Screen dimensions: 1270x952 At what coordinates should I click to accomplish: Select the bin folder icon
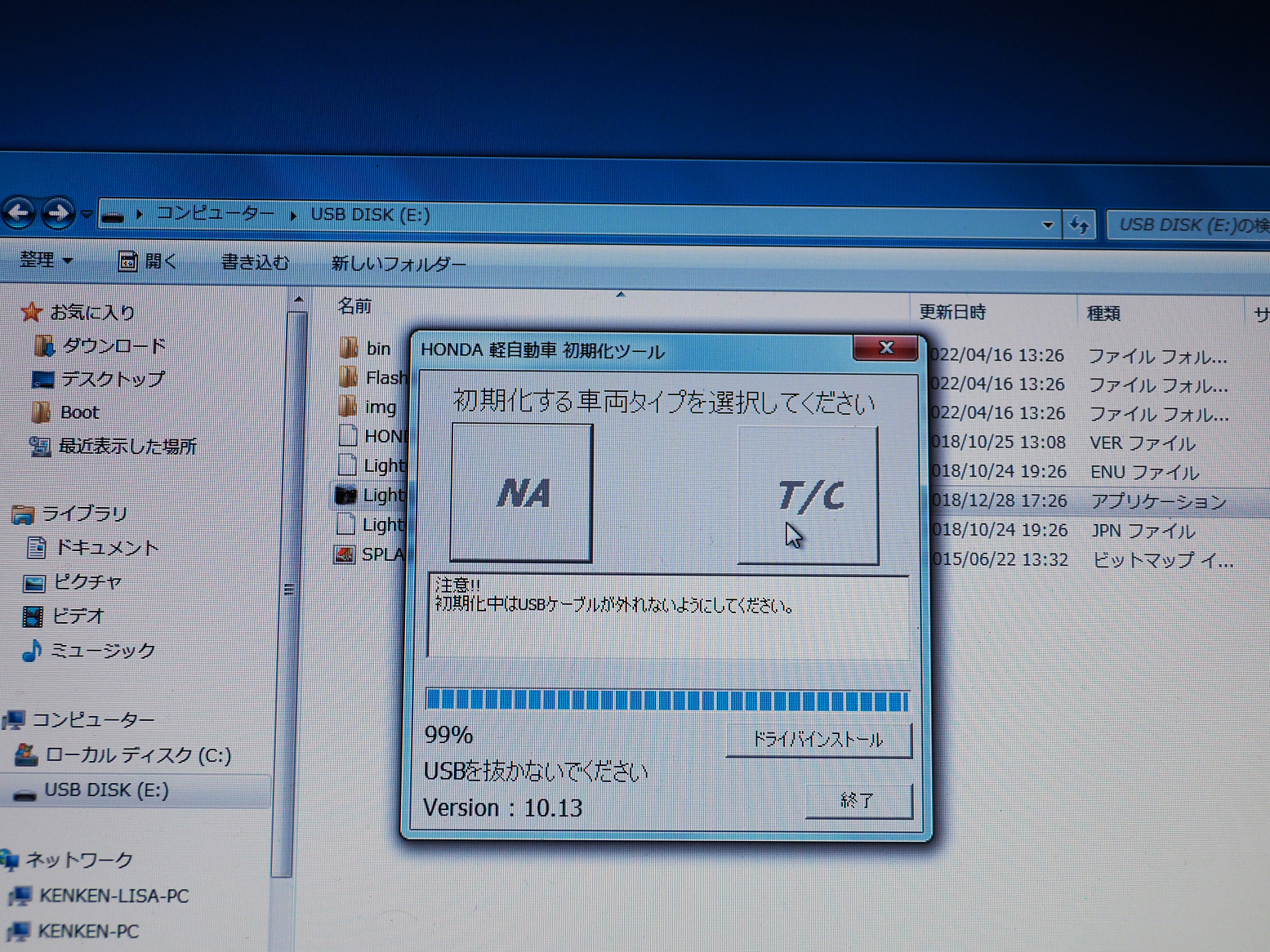(x=349, y=348)
